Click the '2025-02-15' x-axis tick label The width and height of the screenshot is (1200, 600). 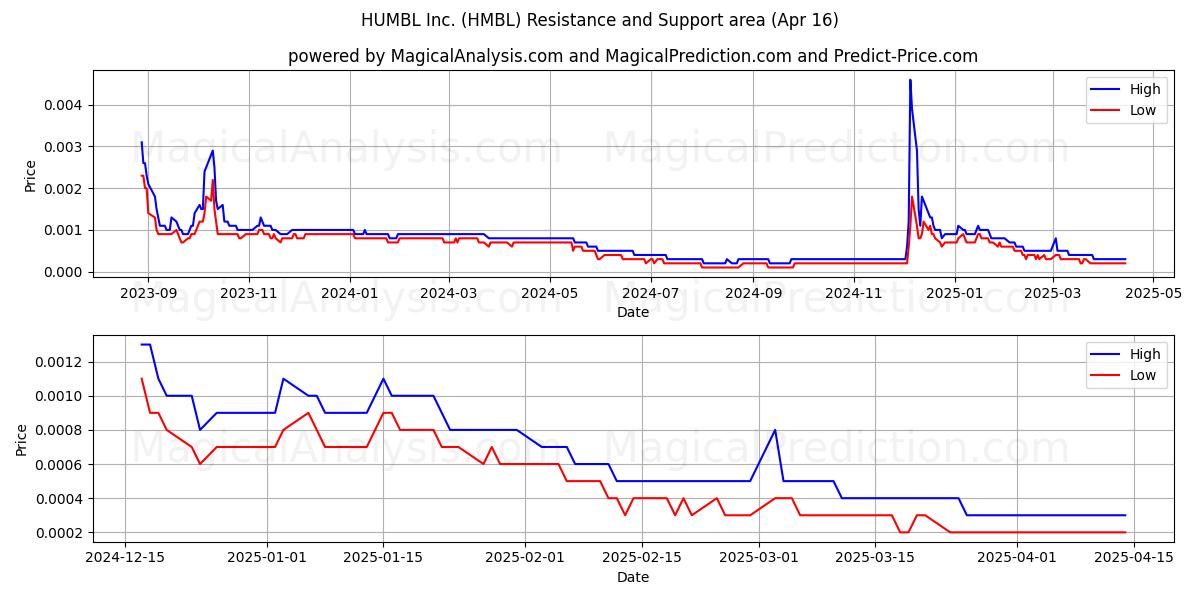coord(641,558)
